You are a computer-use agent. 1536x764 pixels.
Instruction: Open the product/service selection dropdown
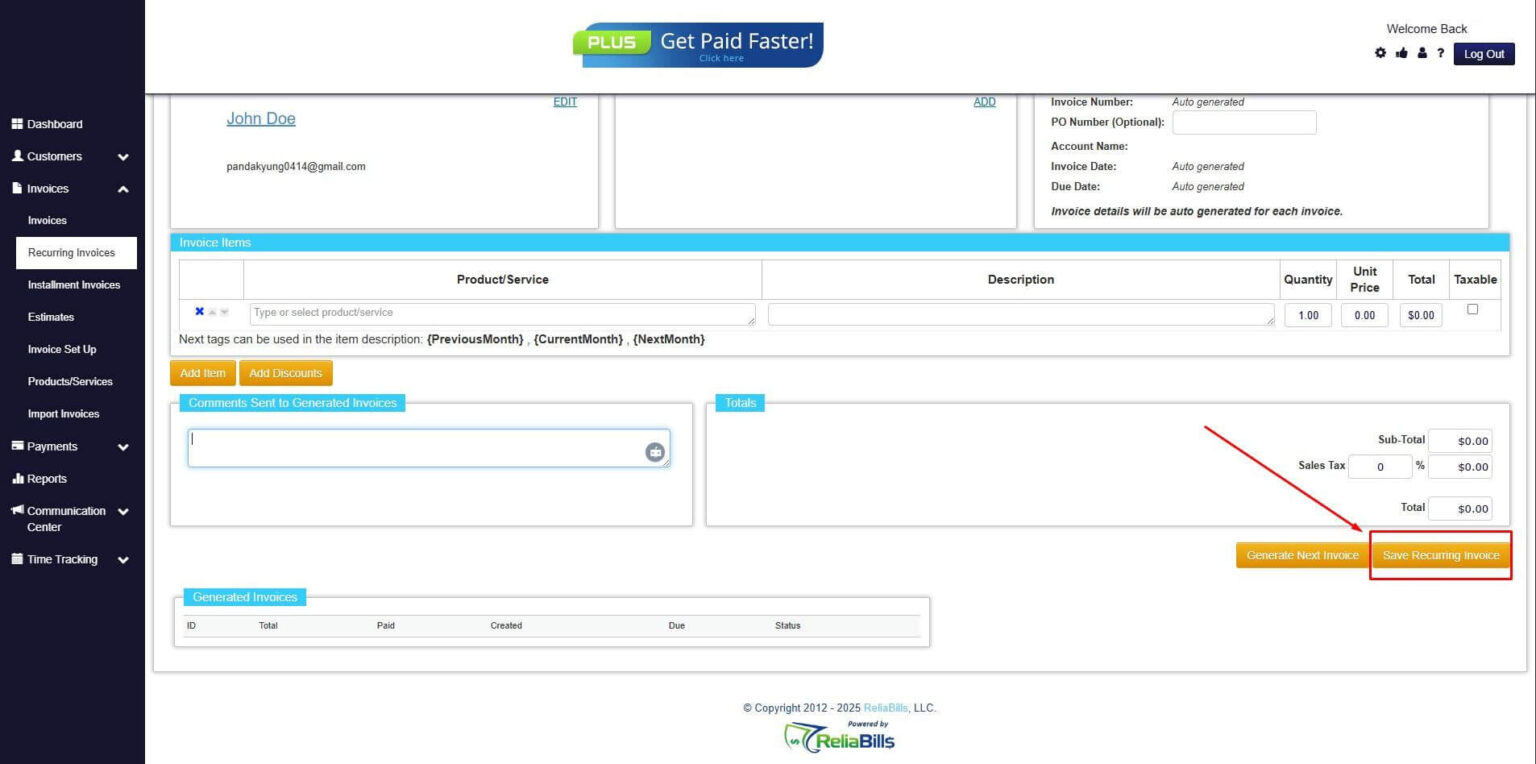point(500,312)
